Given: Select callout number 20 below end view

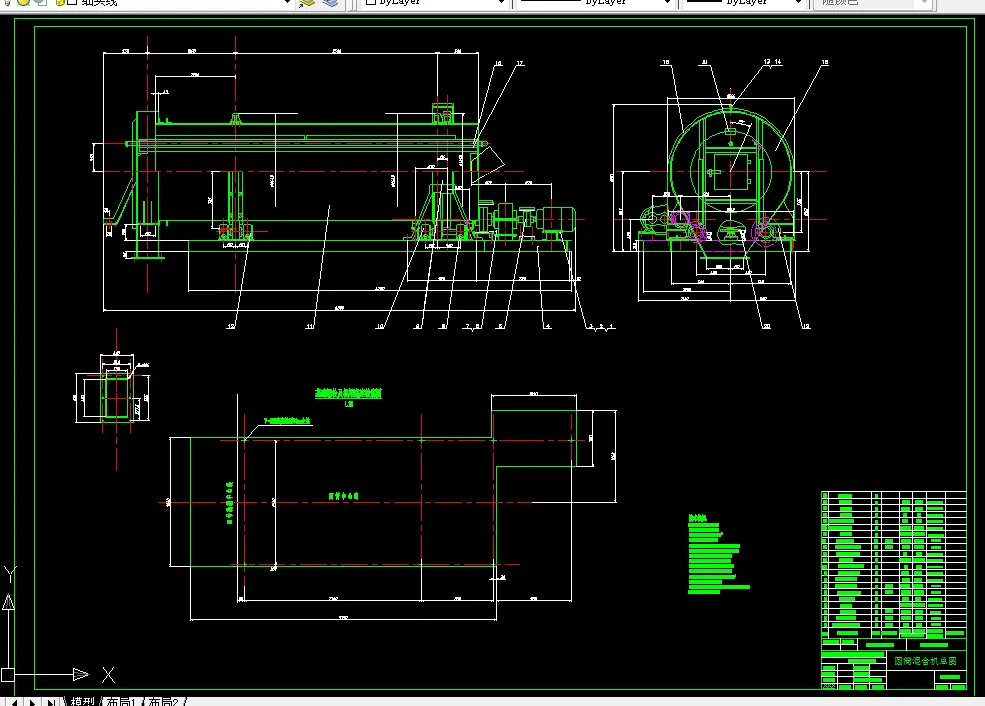Looking at the screenshot, I should point(766,326).
